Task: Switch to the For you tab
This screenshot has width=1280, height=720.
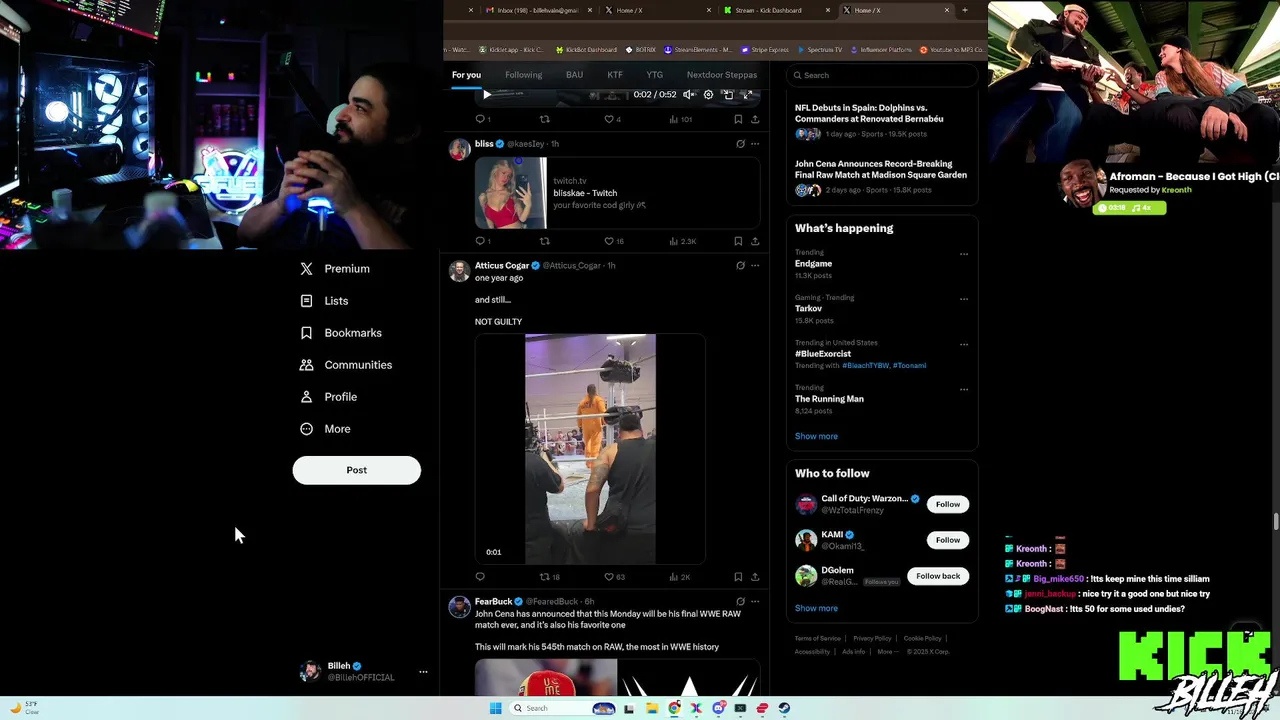Action: [466, 75]
